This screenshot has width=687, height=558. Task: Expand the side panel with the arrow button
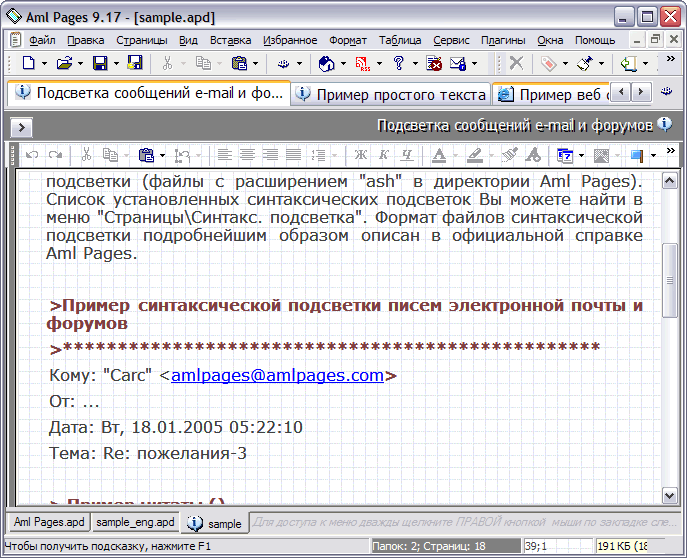(21, 128)
